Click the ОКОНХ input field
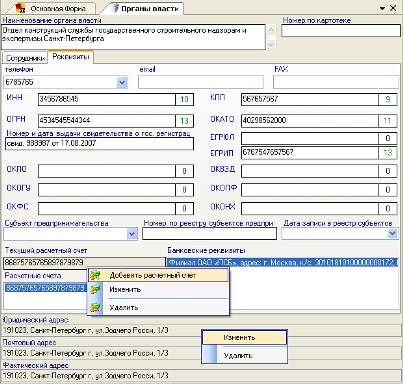 pos(310,209)
